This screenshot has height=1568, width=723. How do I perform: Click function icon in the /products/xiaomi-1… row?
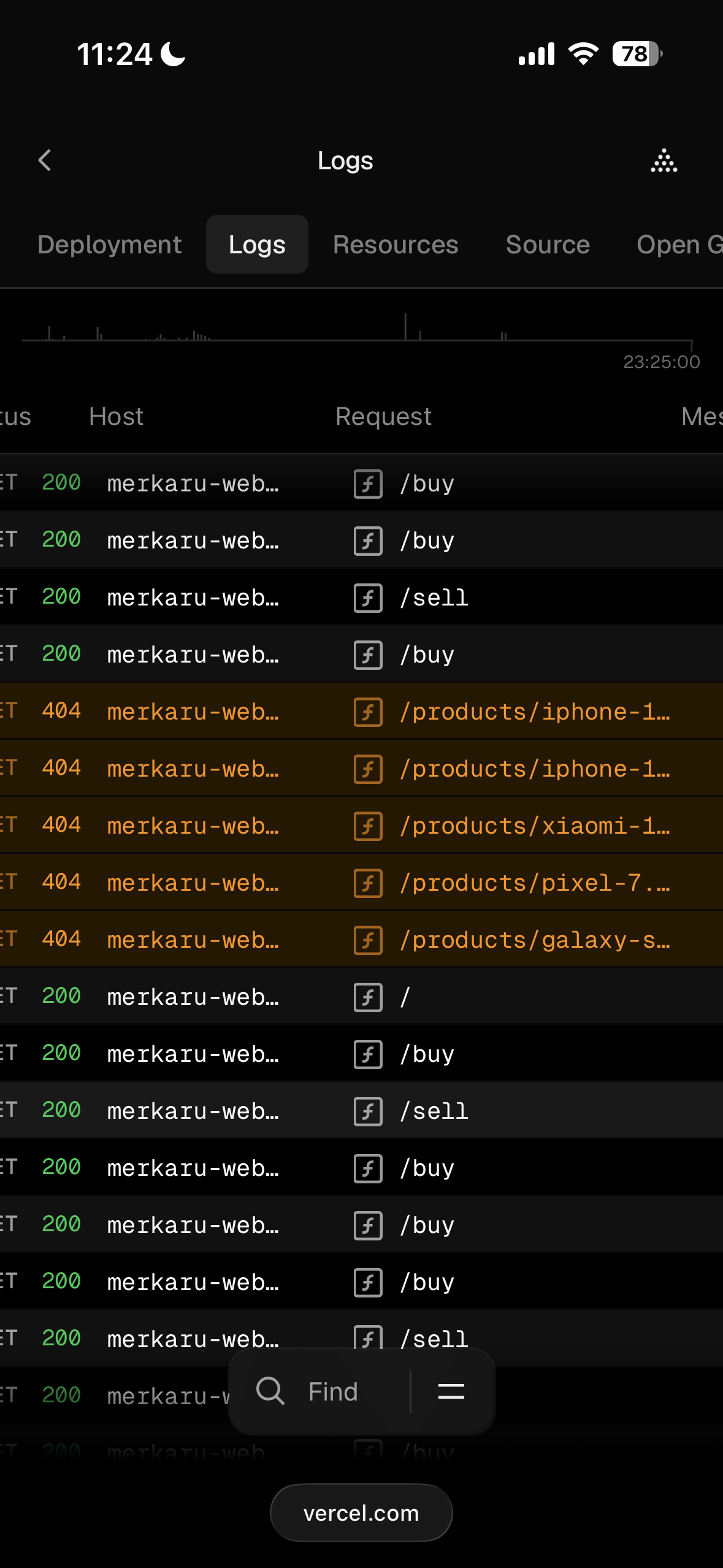(368, 826)
